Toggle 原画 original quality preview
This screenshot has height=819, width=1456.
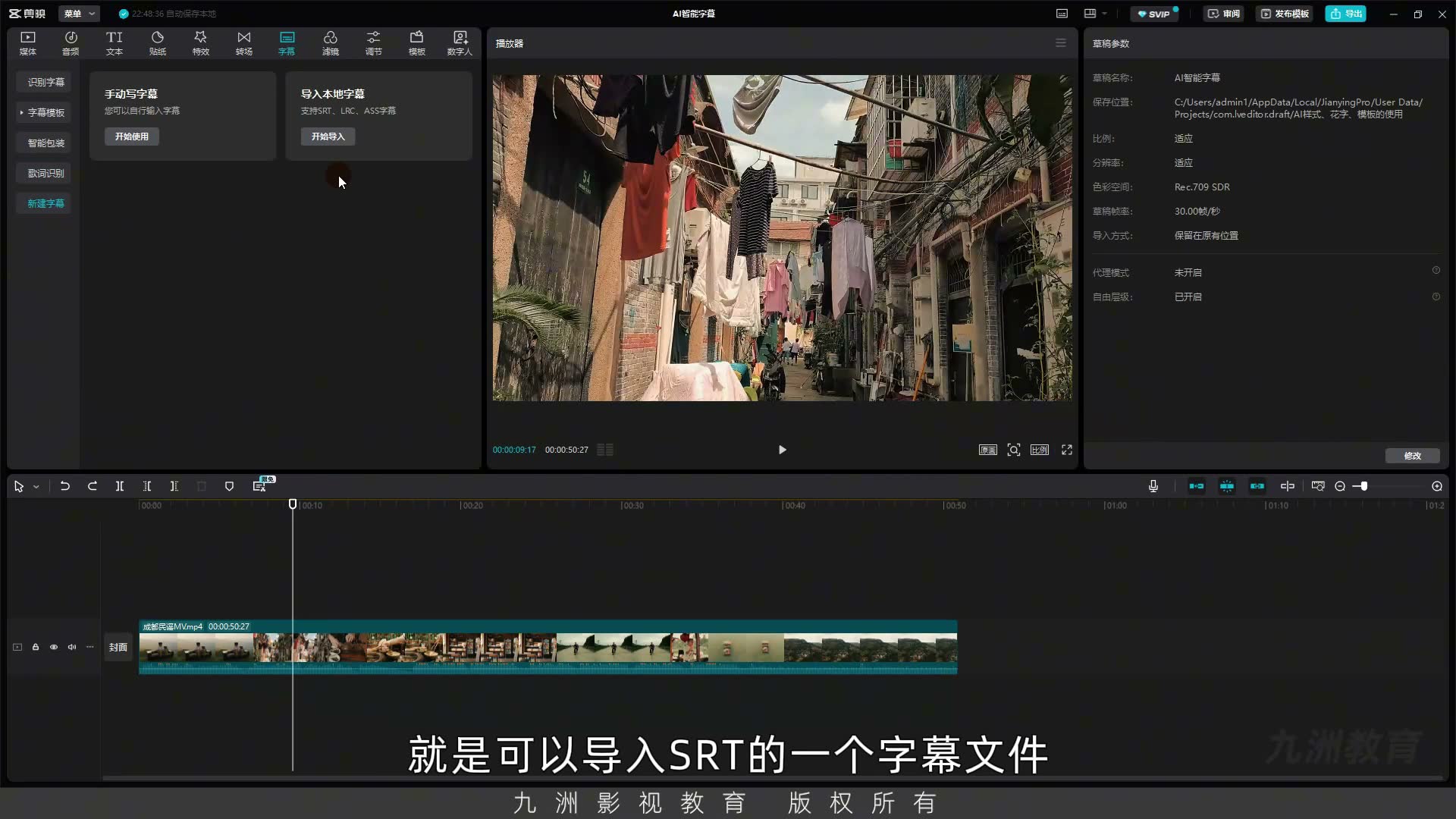tap(987, 450)
